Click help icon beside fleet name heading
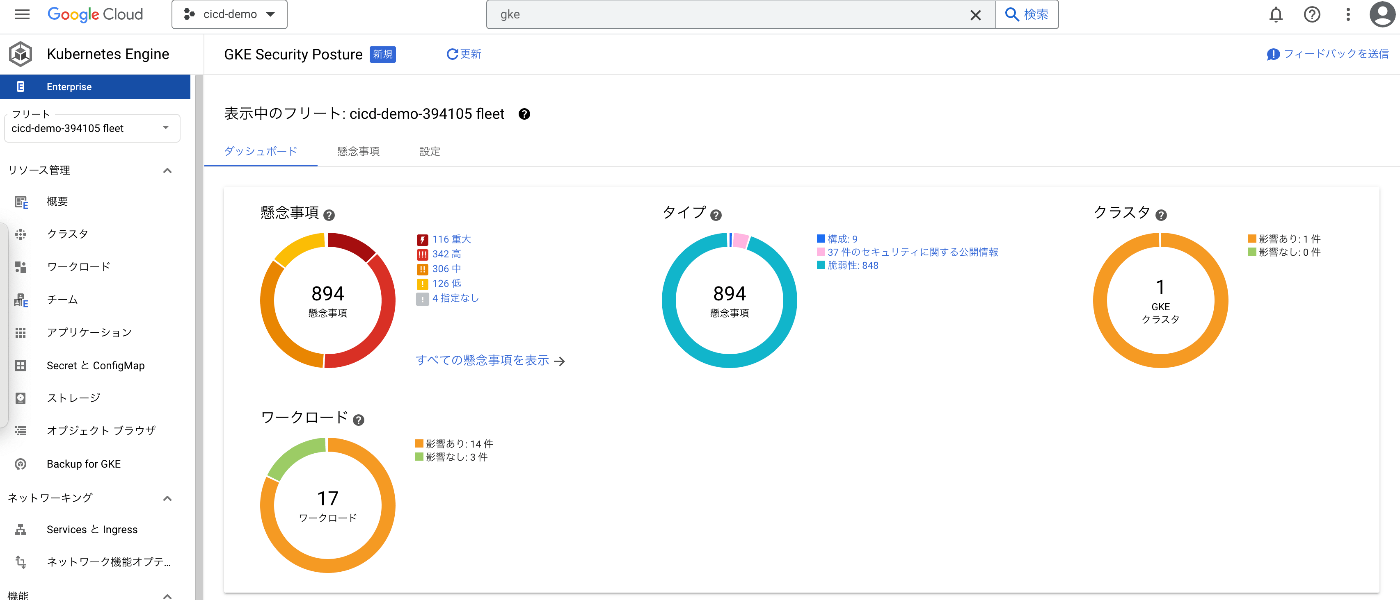This screenshot has height=600, width=1400. point(524,114)
